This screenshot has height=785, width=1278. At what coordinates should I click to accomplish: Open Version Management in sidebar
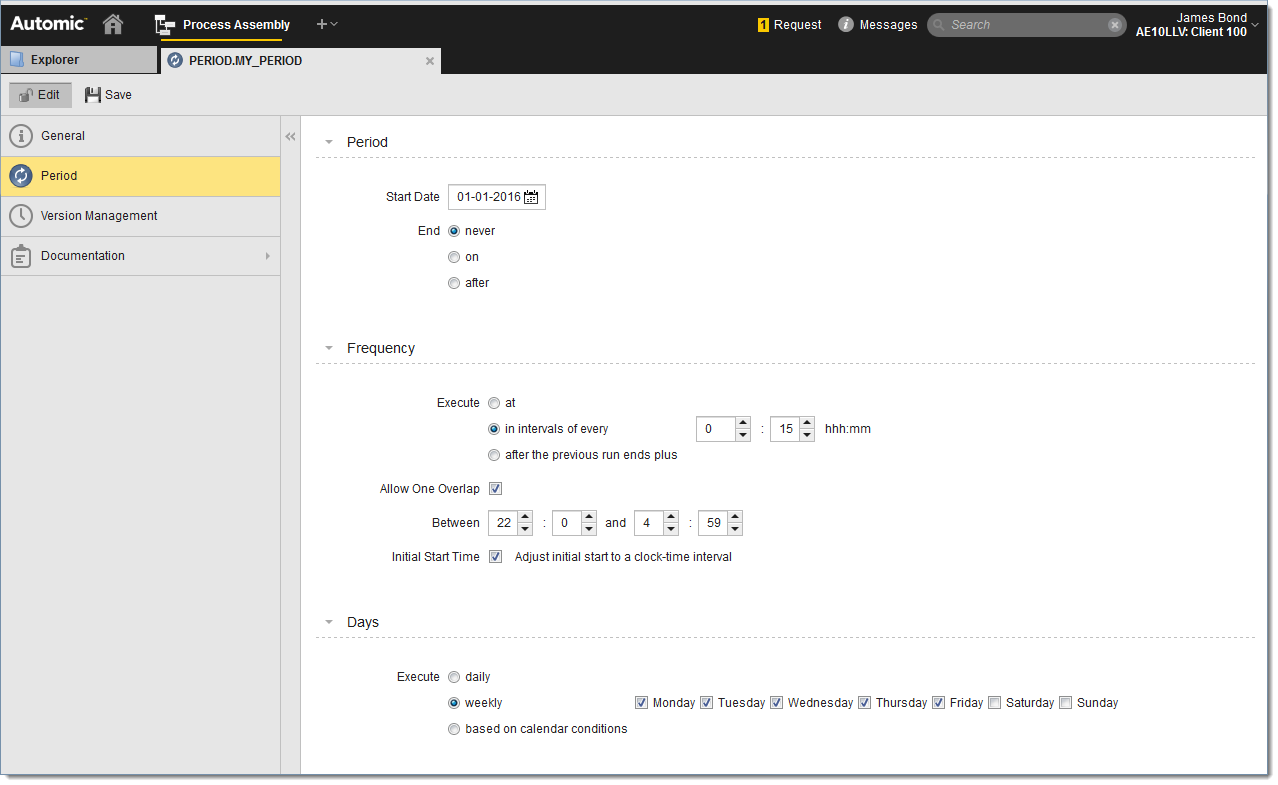click(99, 216)
